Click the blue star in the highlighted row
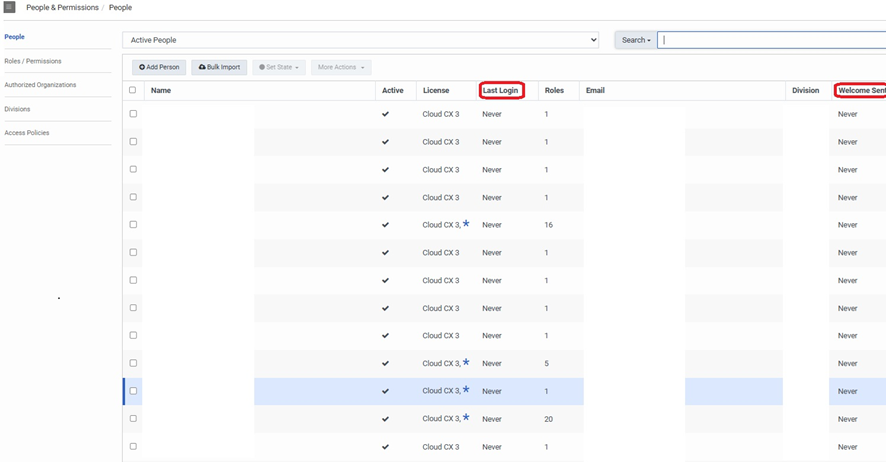886x462 pixels. point(466,390)
